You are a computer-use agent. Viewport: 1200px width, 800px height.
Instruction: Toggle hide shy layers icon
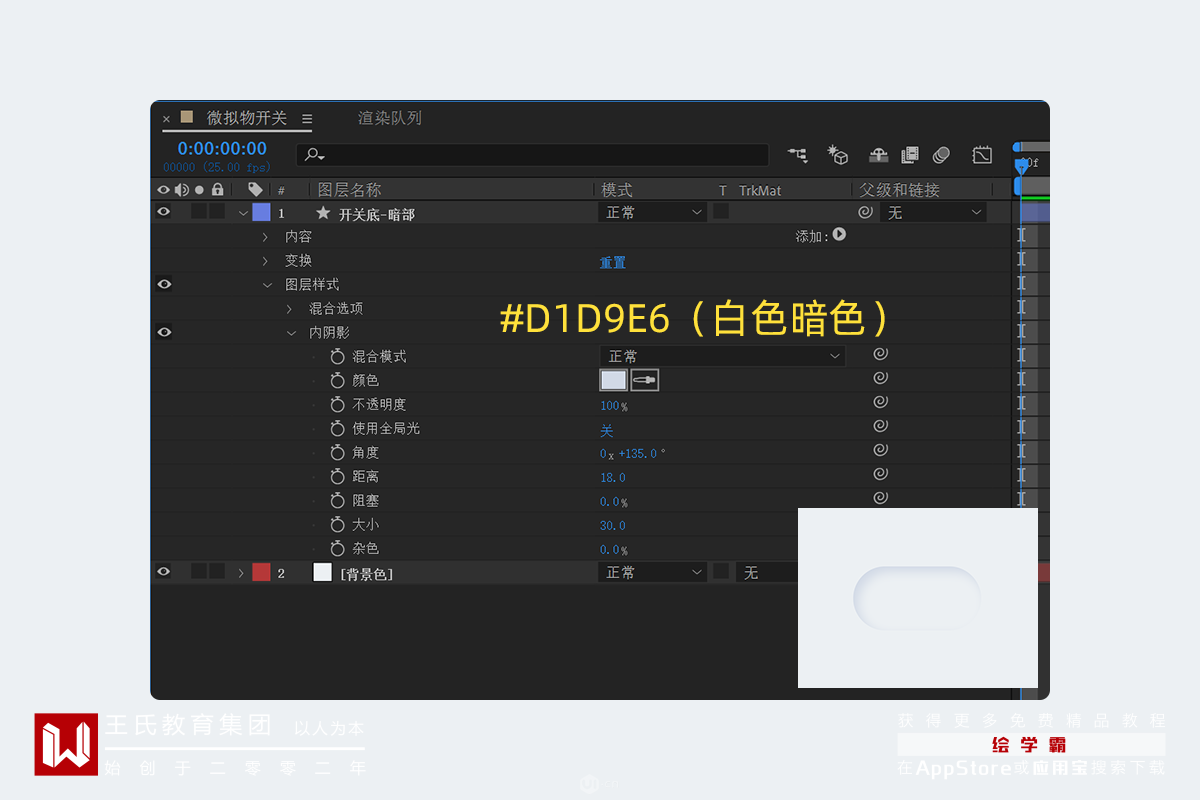coord(878,155)
